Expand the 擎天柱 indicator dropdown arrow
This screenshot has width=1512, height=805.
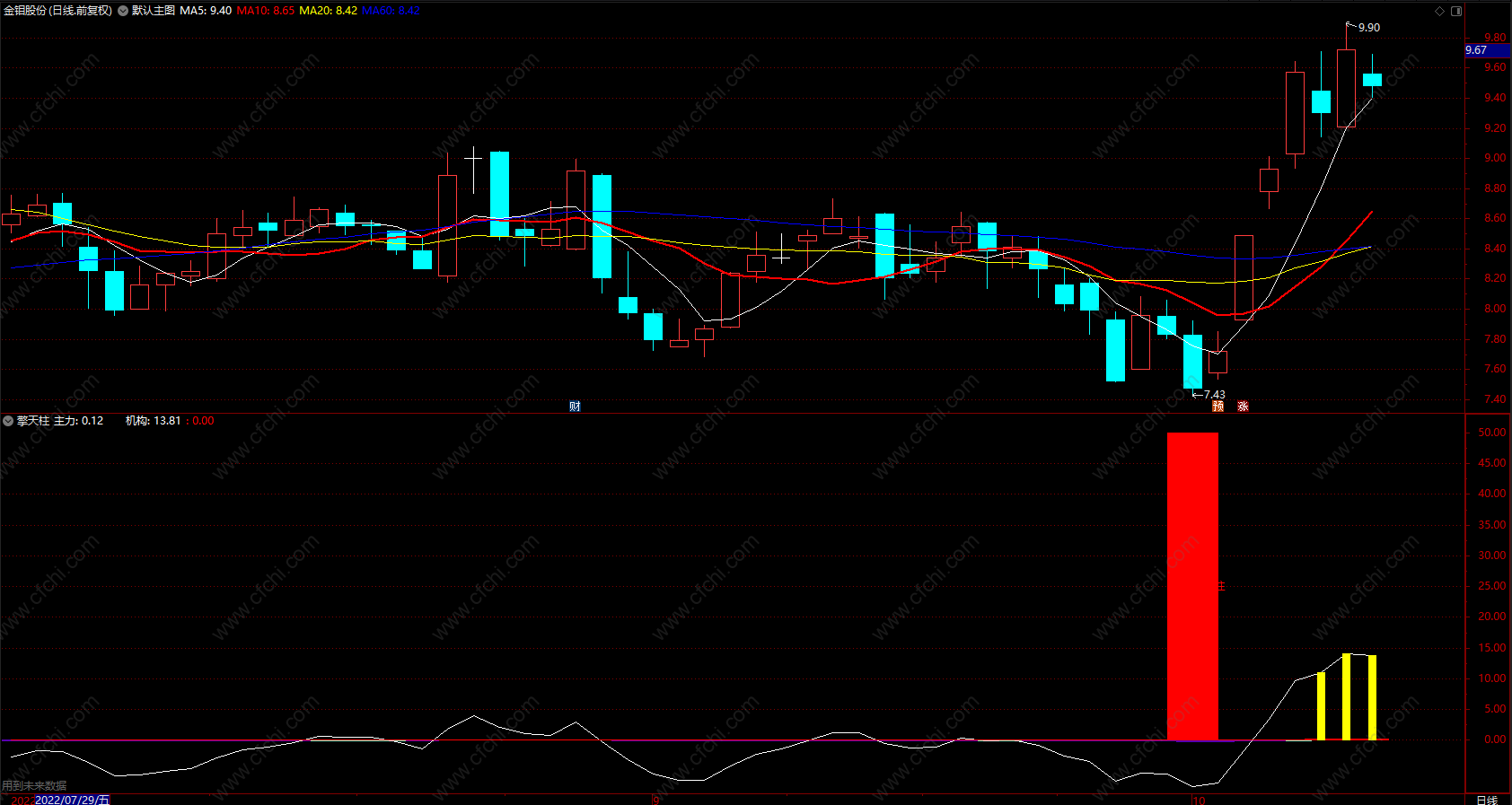tap(8, 421)
